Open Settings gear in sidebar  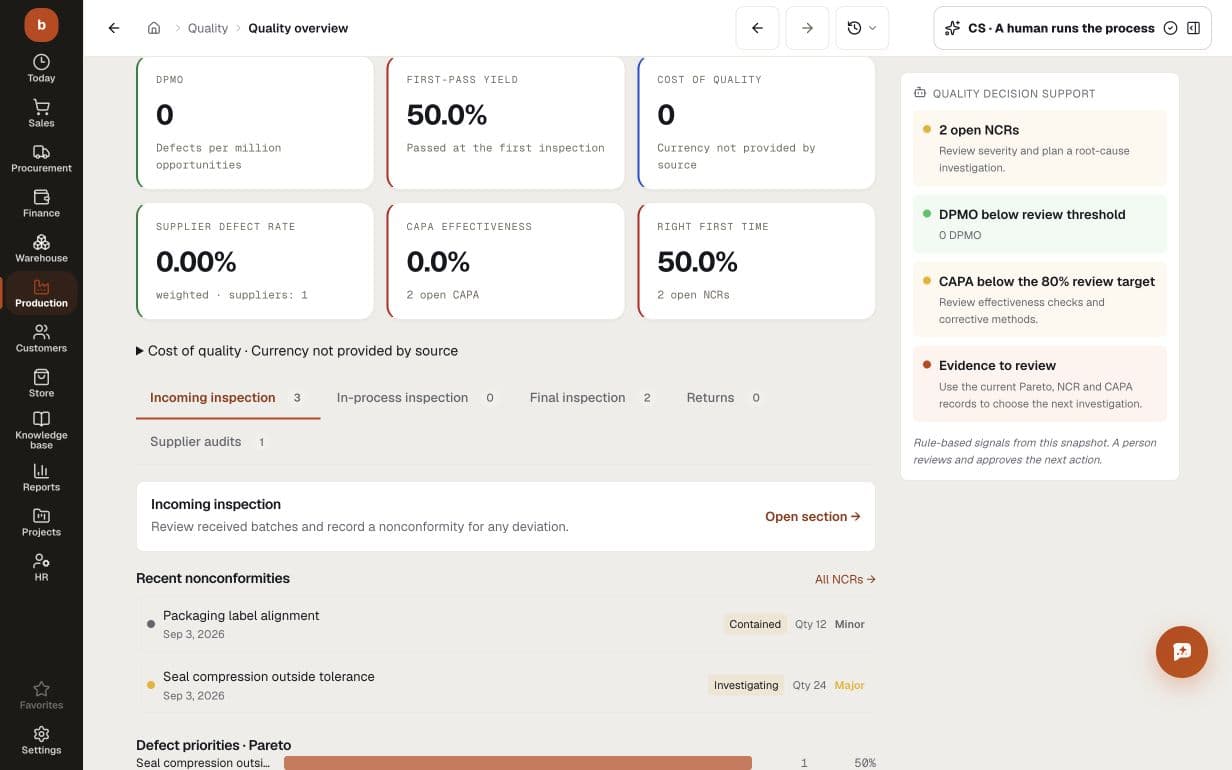click(41, 740)
